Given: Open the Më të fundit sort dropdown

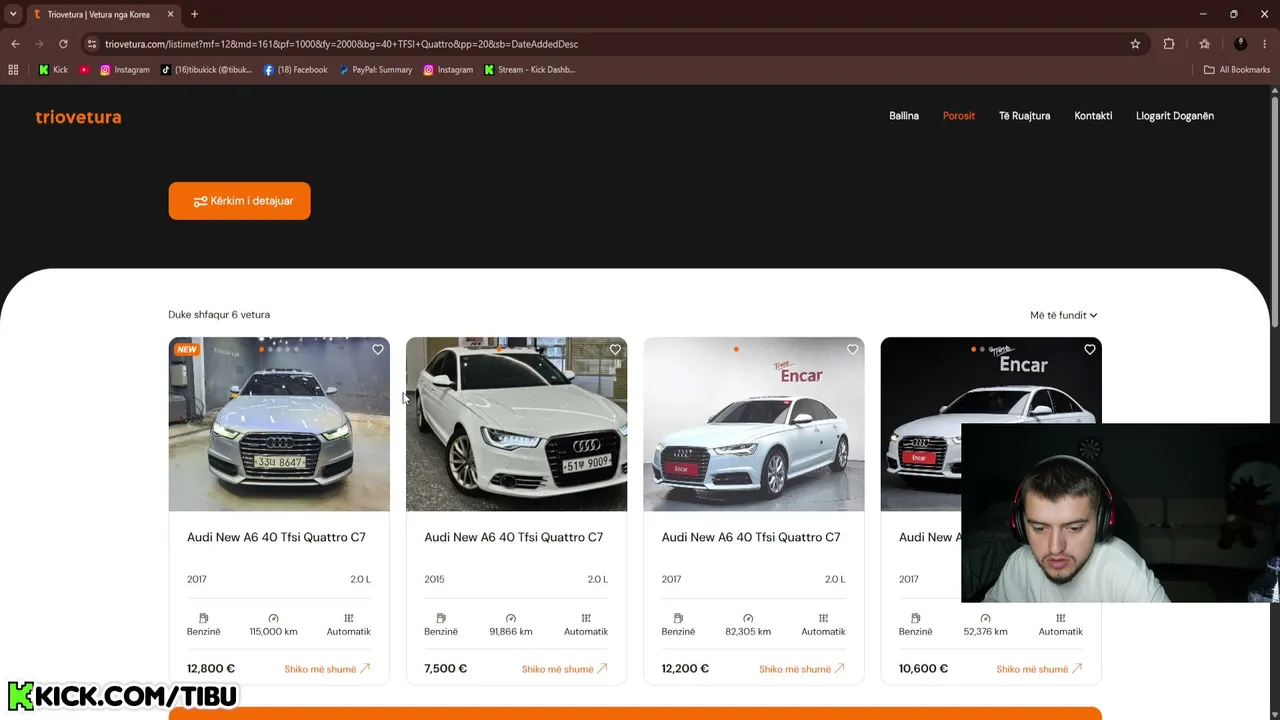Looking at the screenshot, I should coord(1063,315).
